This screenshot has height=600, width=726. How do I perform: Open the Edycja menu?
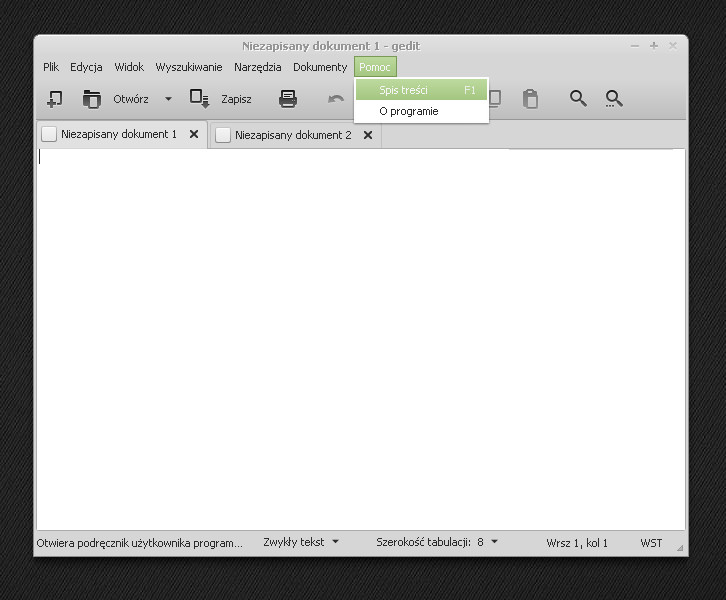pos(86,67)
